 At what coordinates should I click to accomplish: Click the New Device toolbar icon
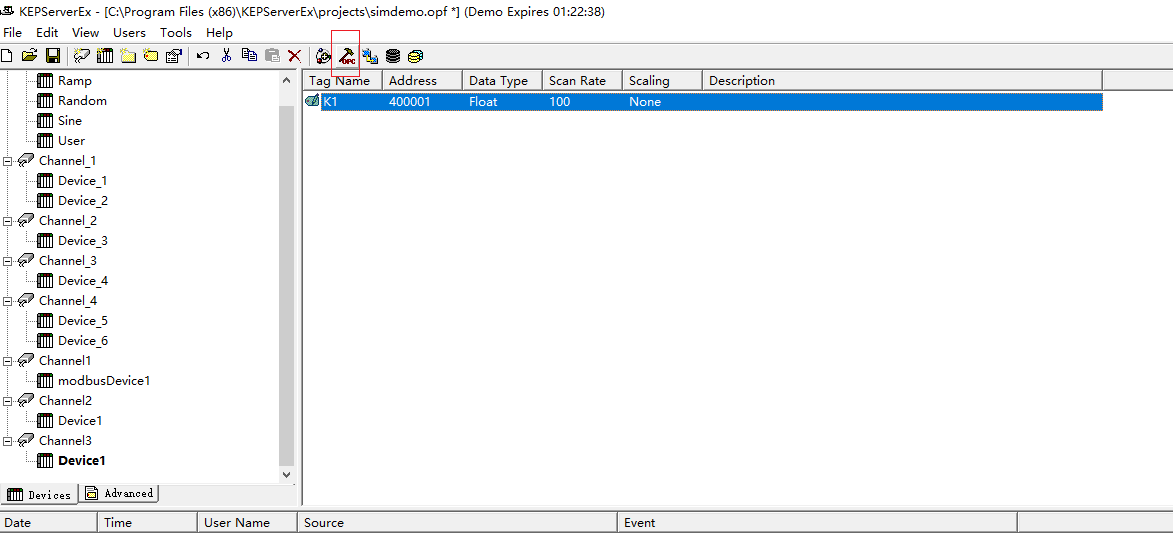pos(105,55)
